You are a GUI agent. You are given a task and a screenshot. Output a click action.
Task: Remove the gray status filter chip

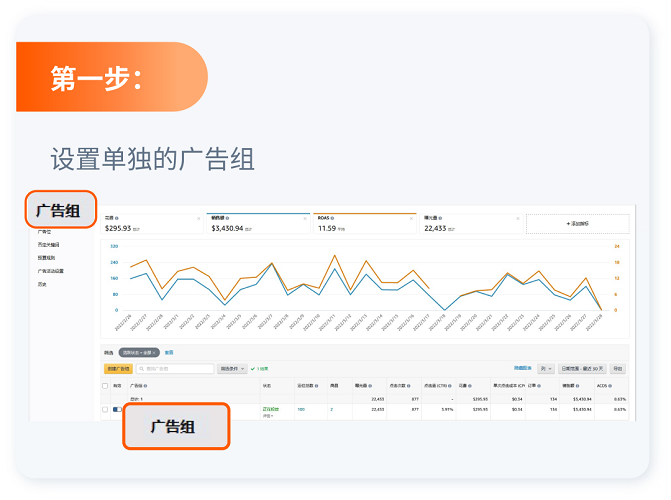154,353
